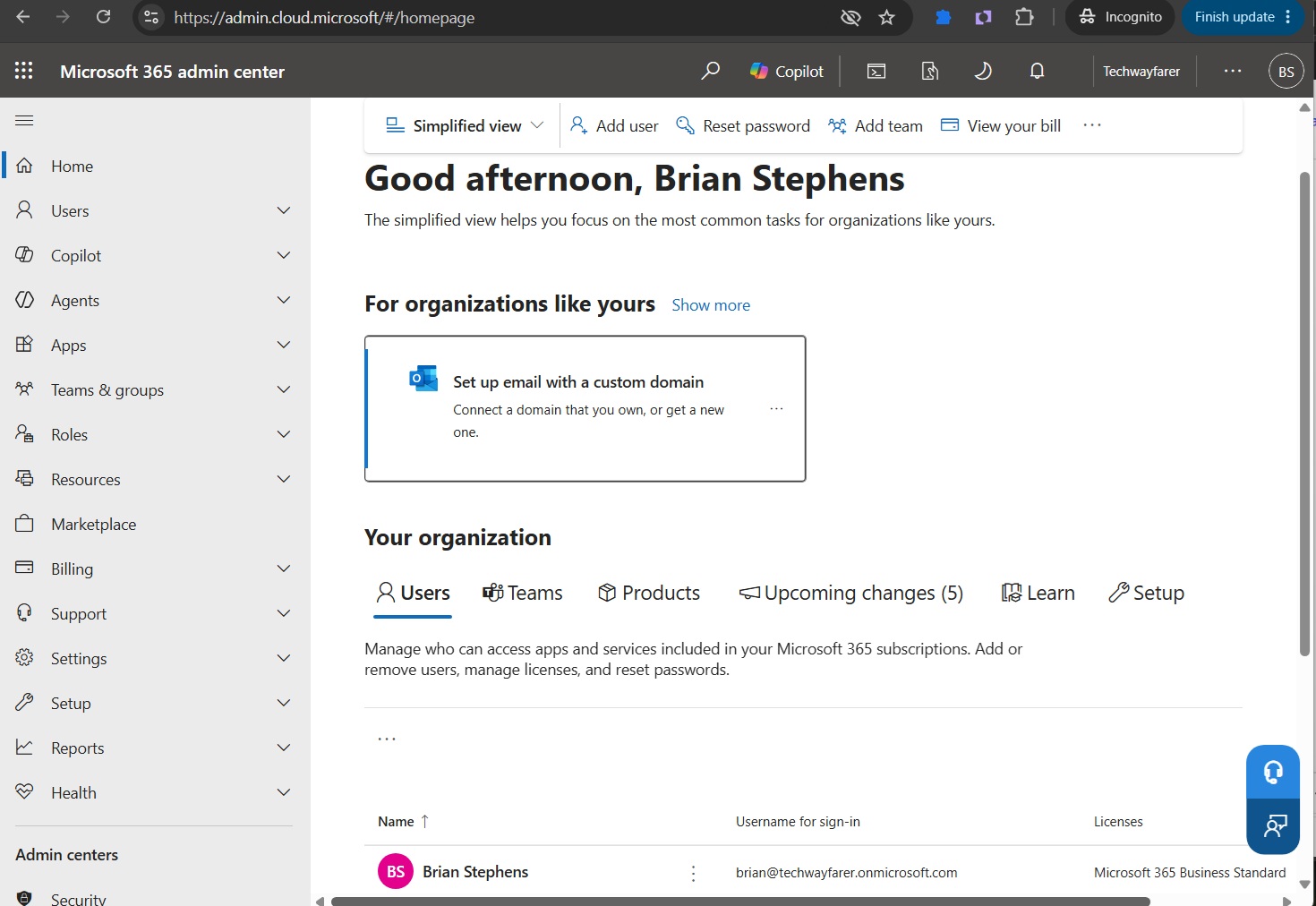Click the Add user button
This screenshot has width=1316, height=906.
614,126
